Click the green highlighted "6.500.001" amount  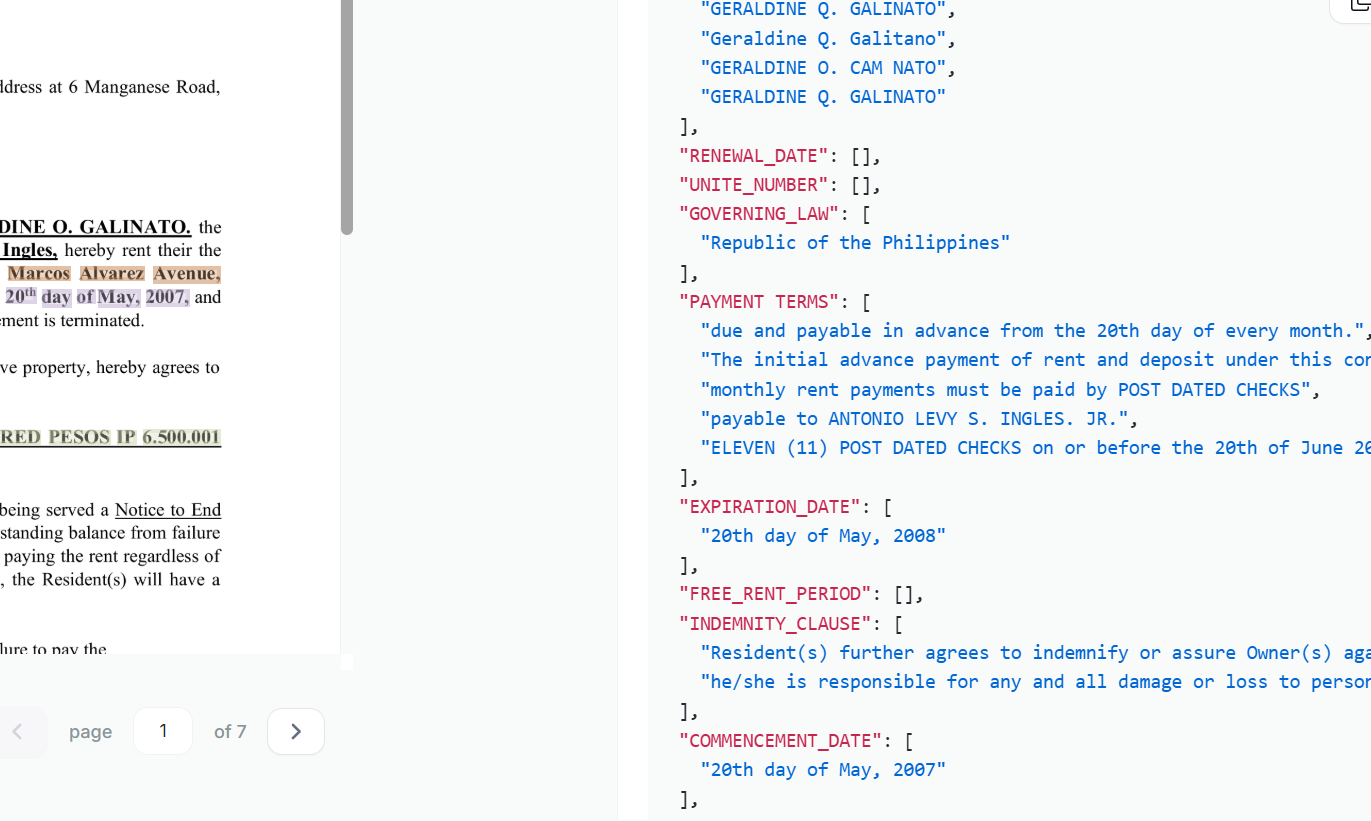point(181,437)
